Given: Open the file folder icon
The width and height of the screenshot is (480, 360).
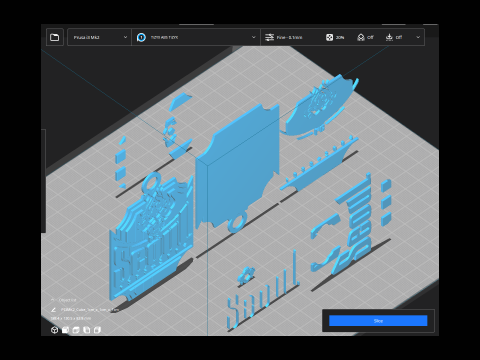Looking at the screenshot, I should [55, 37].
